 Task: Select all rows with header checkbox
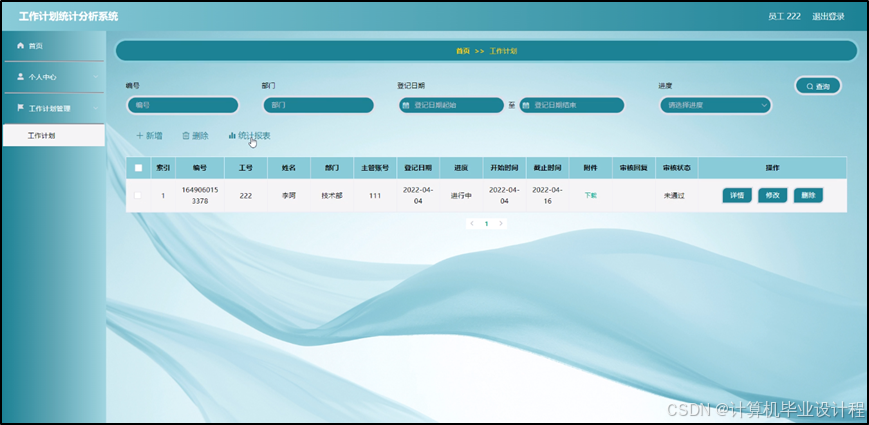tap(139, 168)
